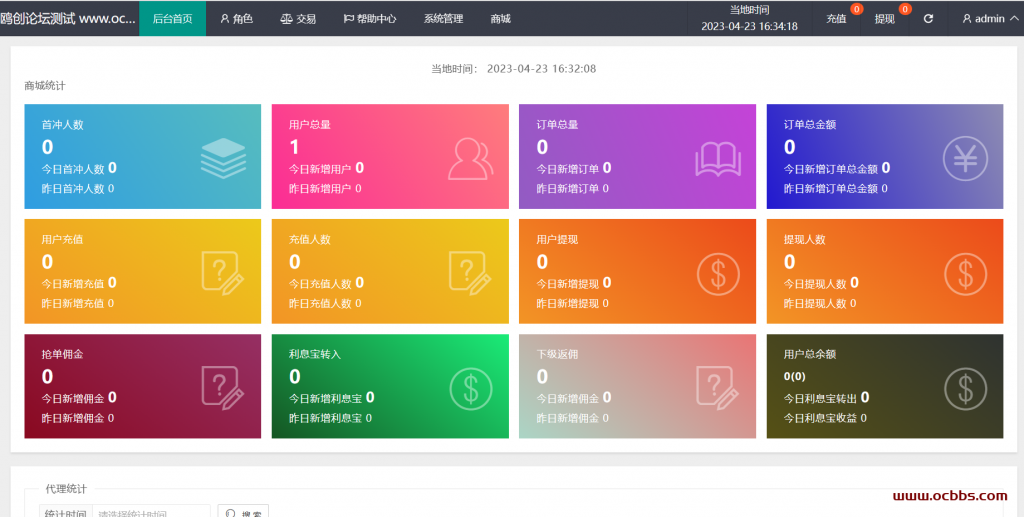
Task: Click the 搜索 button under 代理统计
Action: (243, 512)
